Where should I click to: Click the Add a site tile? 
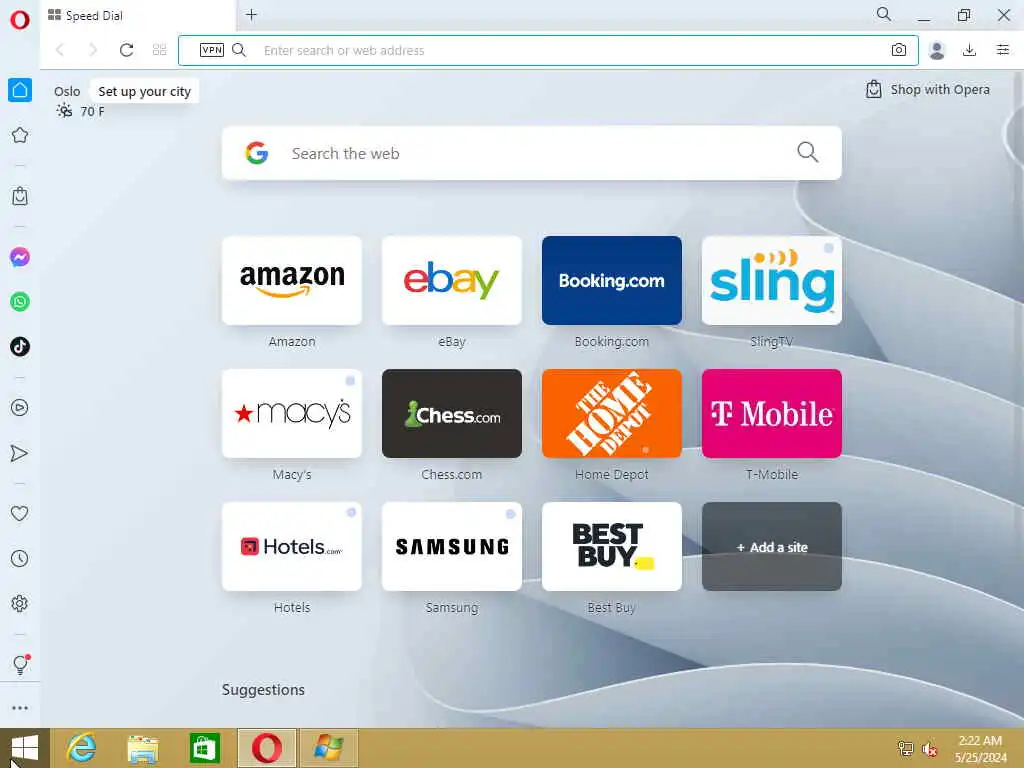[x=772, y=547]
